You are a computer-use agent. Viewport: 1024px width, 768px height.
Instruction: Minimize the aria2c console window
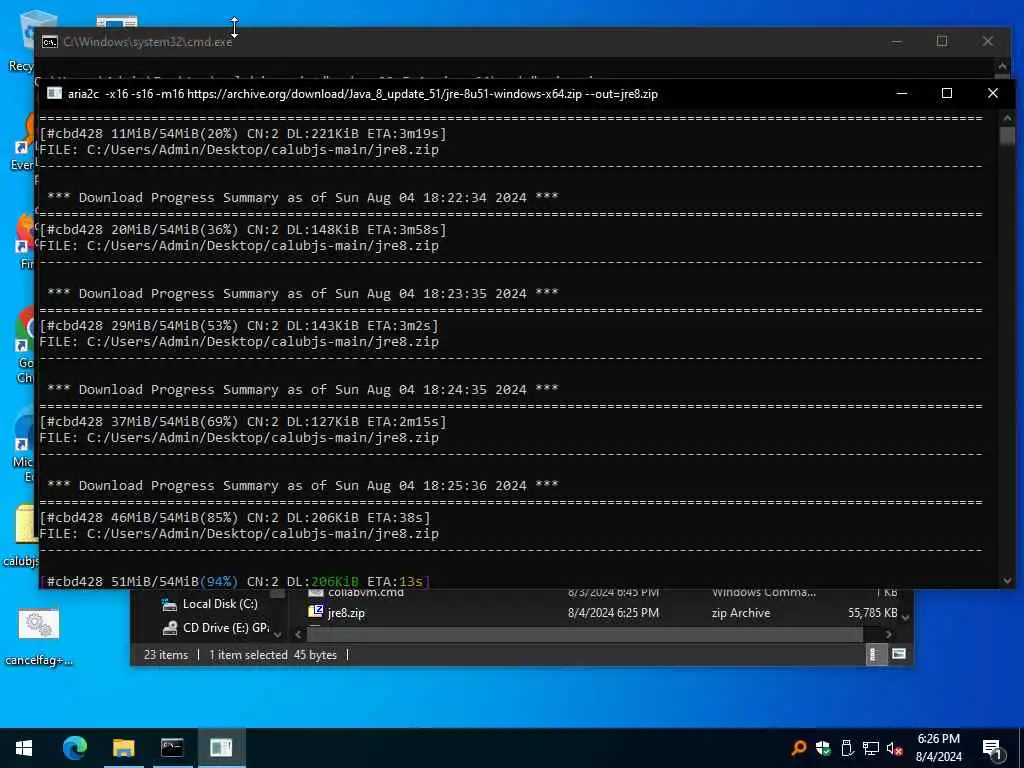(x=902, y=93)
